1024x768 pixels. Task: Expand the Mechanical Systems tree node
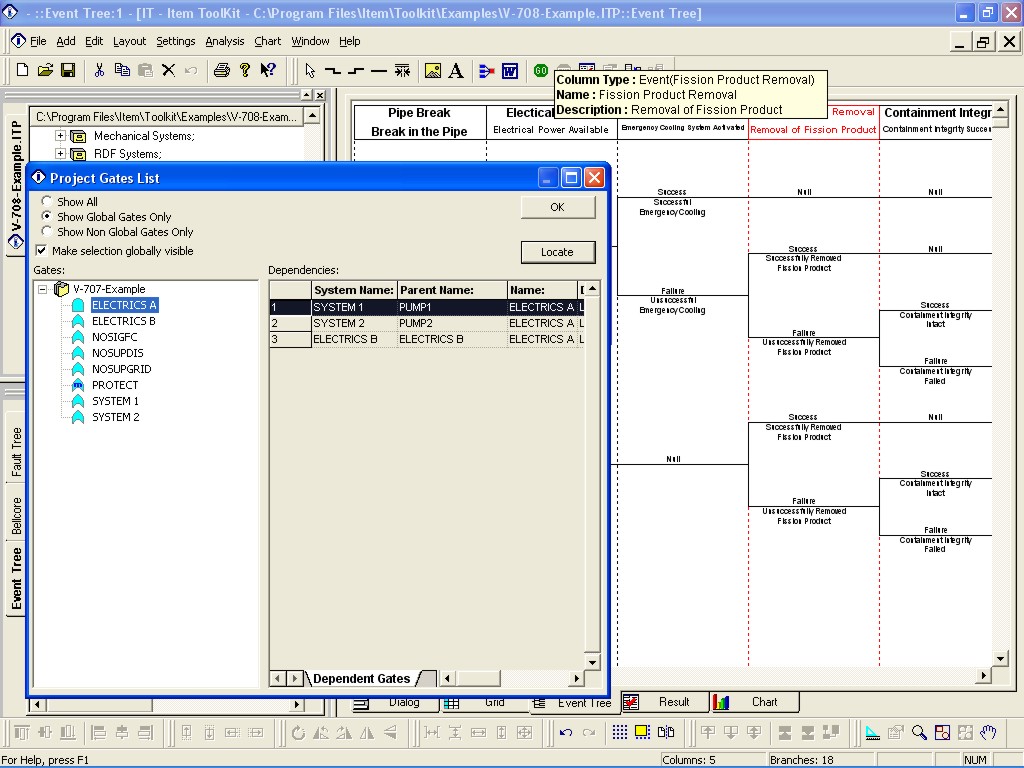point(60,136)
